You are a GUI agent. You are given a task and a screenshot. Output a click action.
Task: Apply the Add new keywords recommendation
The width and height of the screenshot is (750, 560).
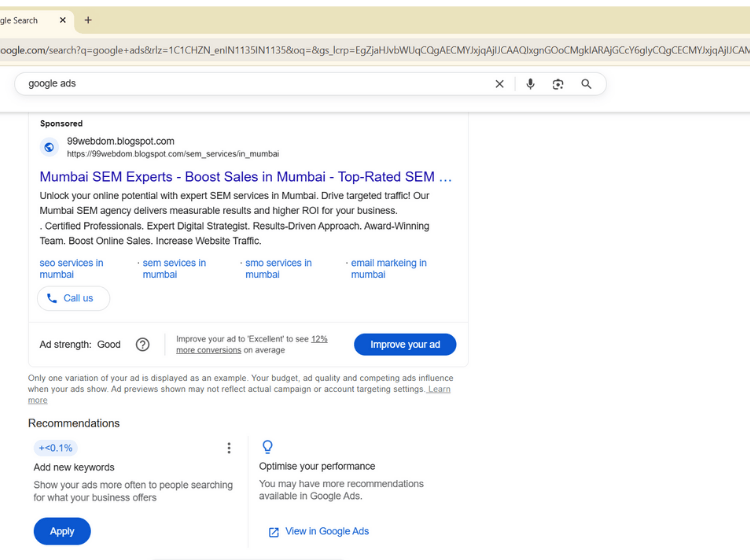pyautogui.click(x=62, y=531)
